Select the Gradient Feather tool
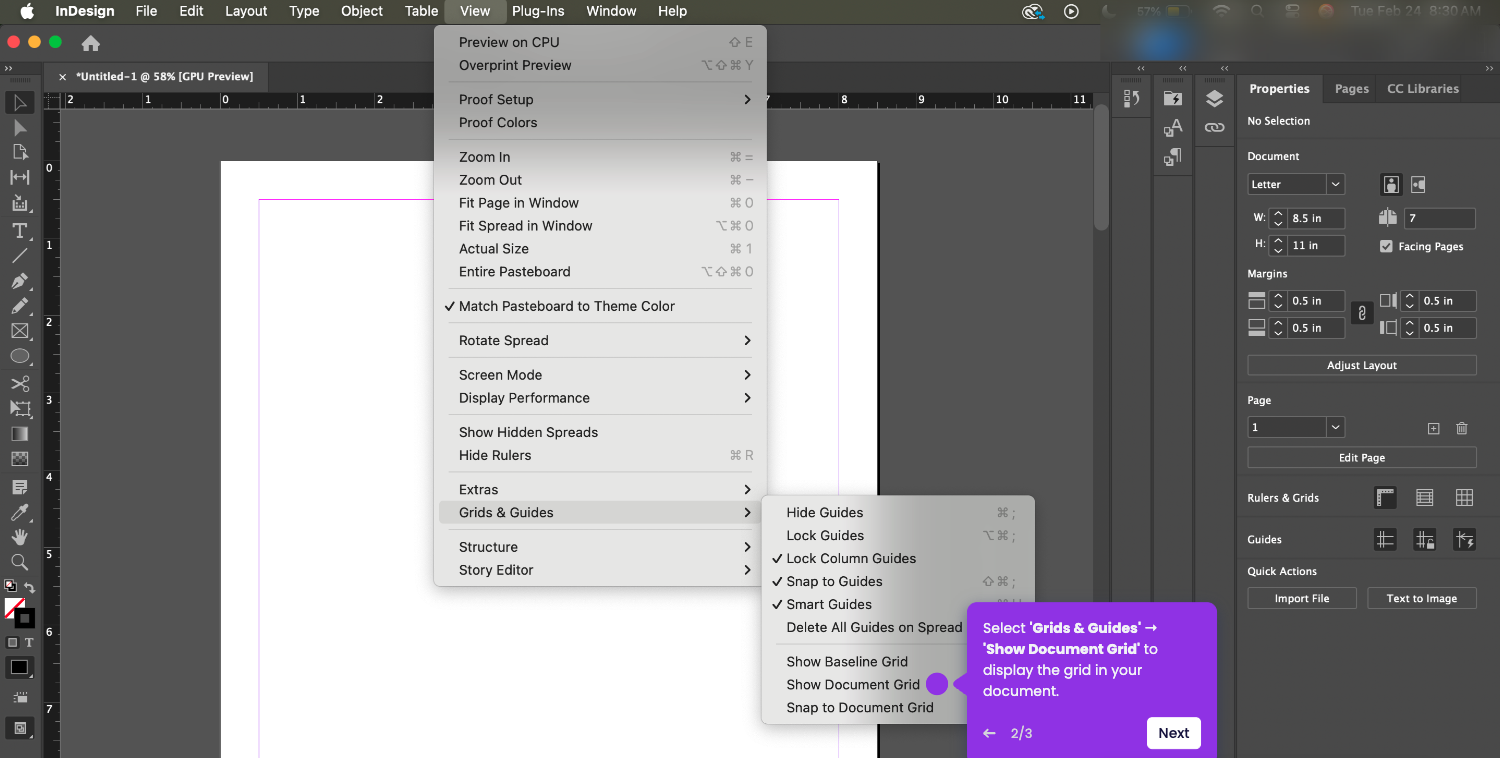The width and height of the screenshot is (1500, 758). point(19,459)
